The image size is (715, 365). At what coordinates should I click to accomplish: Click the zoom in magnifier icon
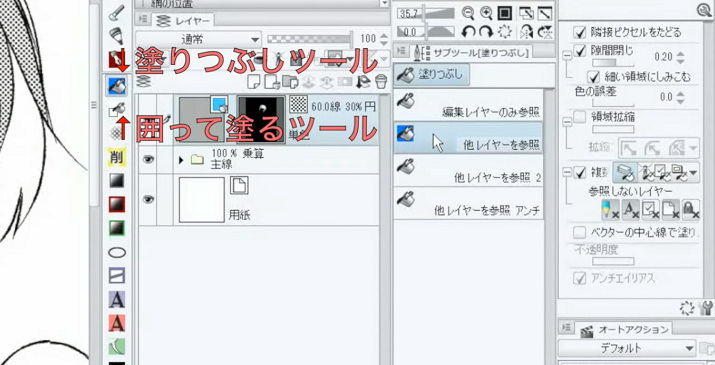pyautogui.click(x=485, y=13)
